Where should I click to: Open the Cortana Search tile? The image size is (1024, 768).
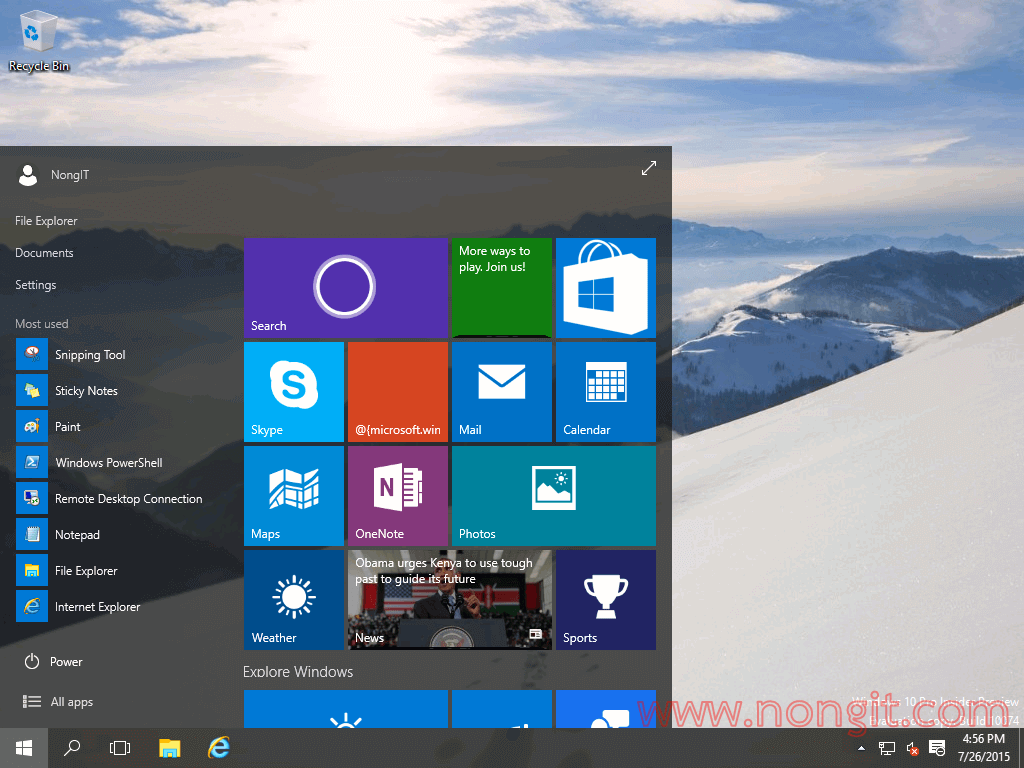click(x=345, y=288)
